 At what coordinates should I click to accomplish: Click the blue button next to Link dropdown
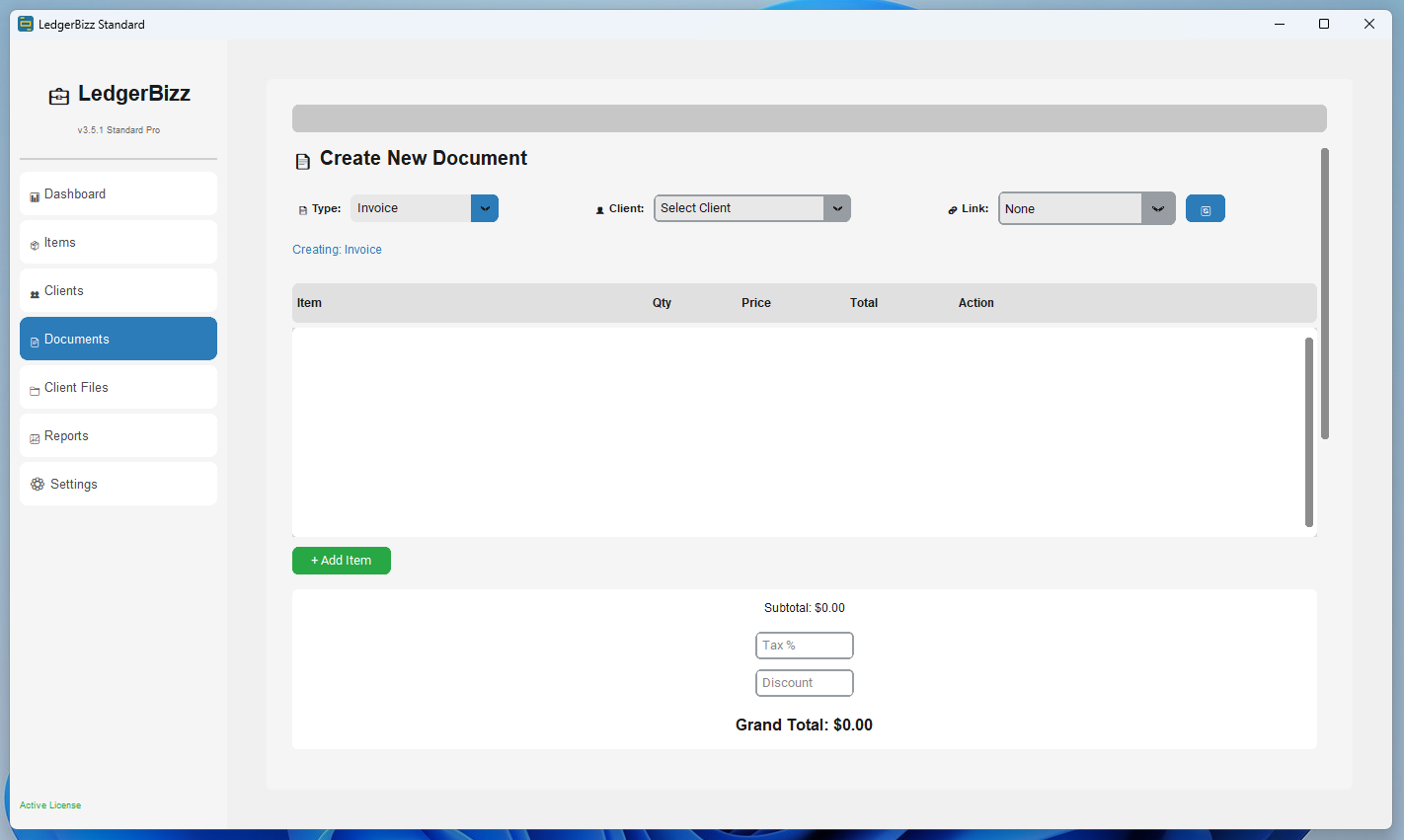[1206, 209]
